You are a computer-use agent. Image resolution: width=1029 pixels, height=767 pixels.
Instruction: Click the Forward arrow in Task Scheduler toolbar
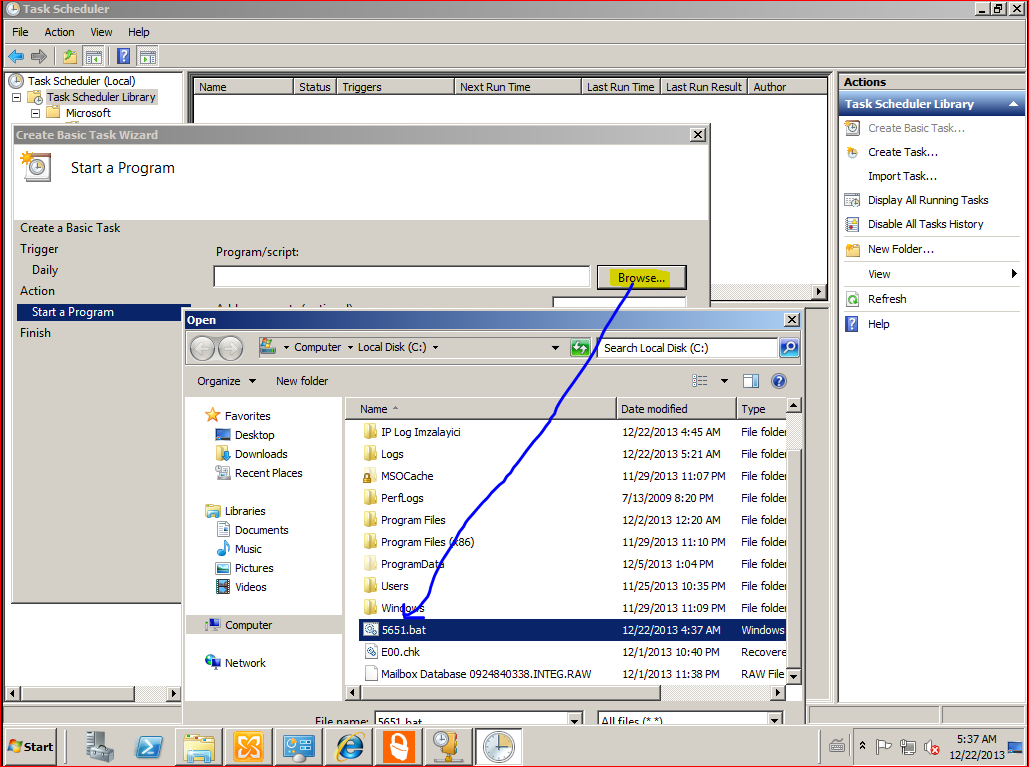click(x=39, y=56)
